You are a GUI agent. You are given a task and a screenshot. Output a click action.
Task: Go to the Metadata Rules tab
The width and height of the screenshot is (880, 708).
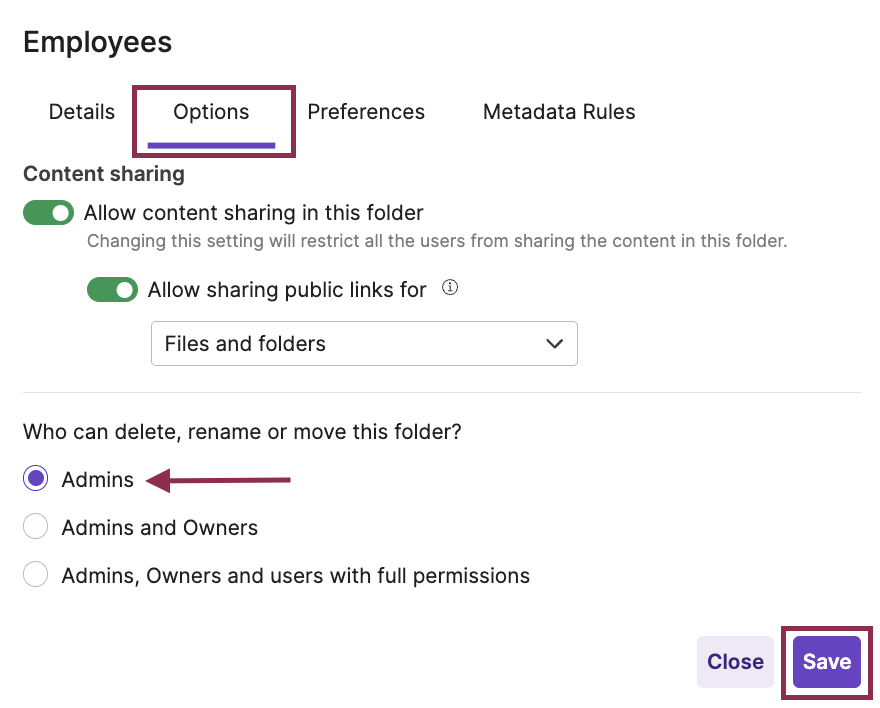(x=558, y=112)
